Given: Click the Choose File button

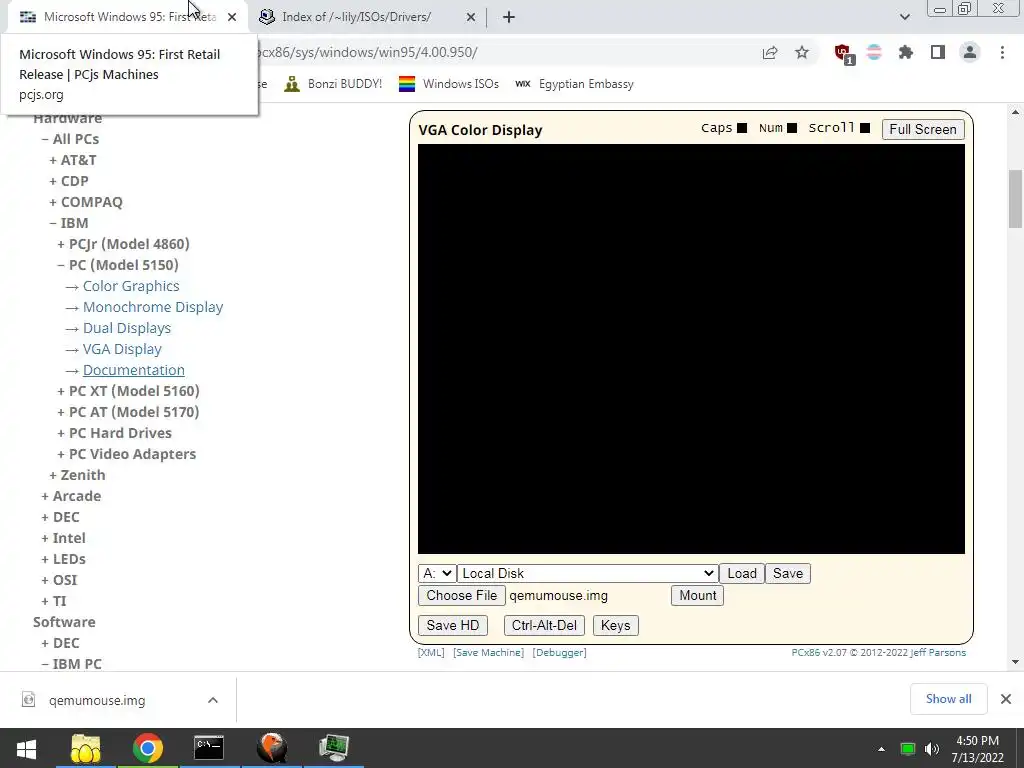Looking at the screenshot, I should [462, 596].
